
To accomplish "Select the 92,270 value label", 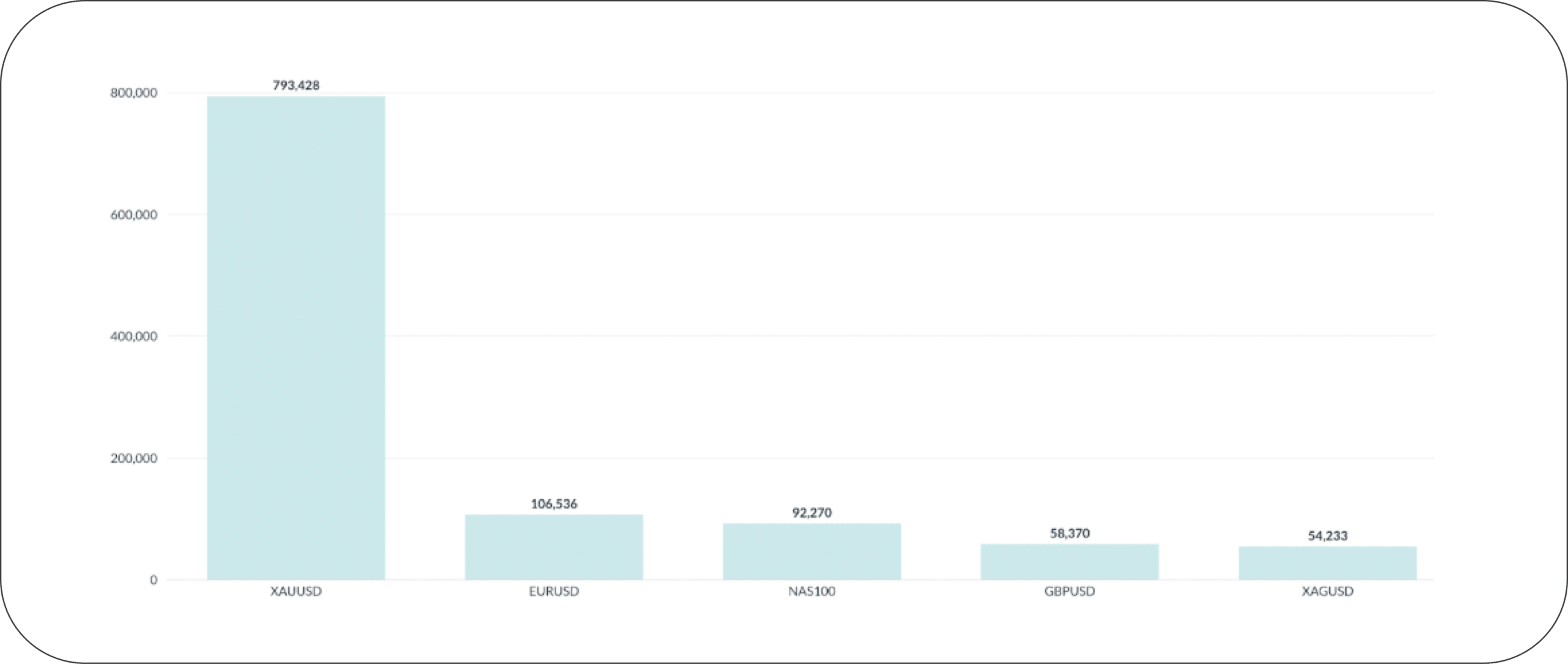I will pyautogui.click(x=812, y=513).
